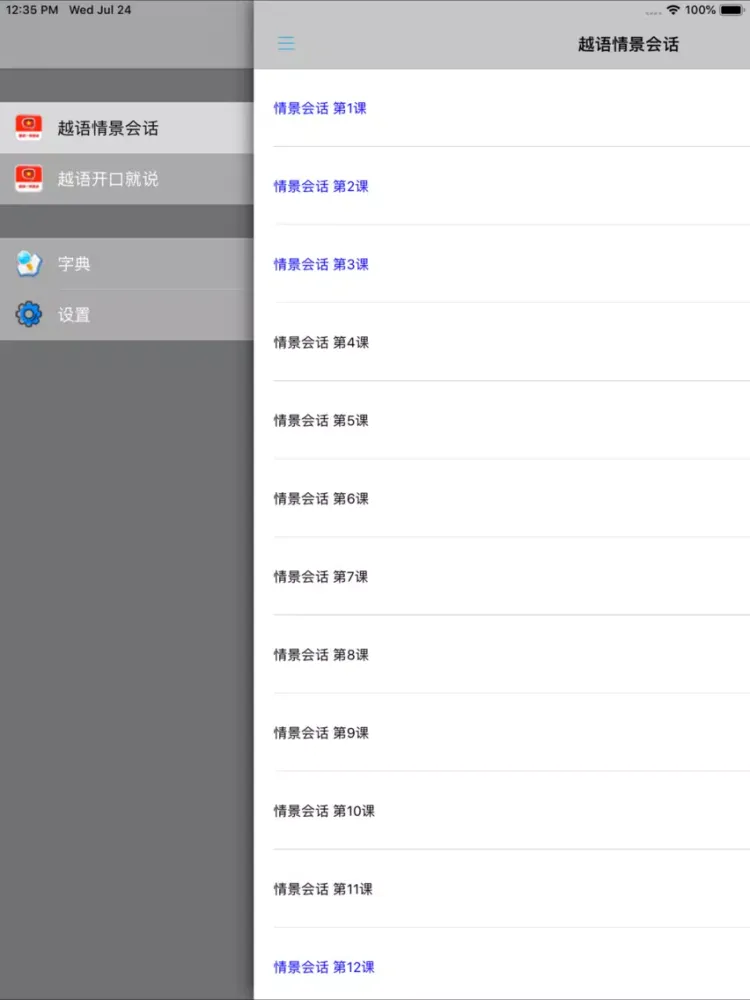
Task: Click the 字典 dictionary icon
Action: [x=29, y=263]
